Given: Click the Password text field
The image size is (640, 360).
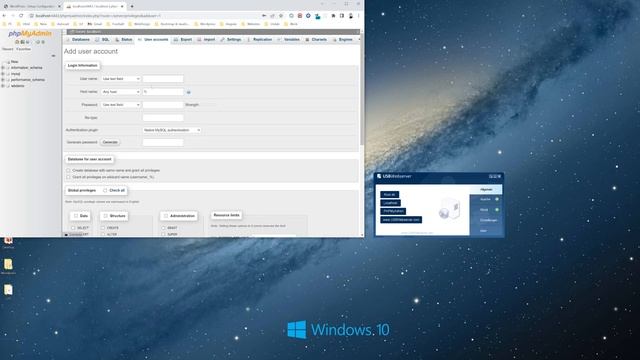Looking at the screenshot, I should click(163, 105).
